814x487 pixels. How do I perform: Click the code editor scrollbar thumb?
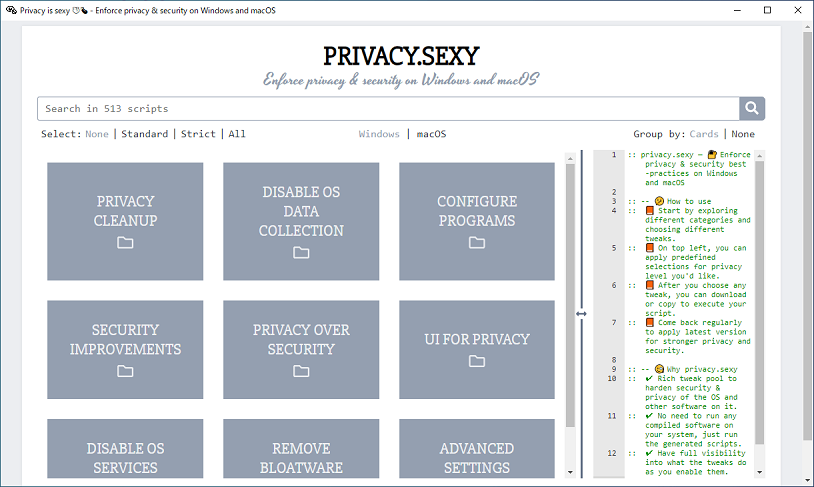coord(759,303)
